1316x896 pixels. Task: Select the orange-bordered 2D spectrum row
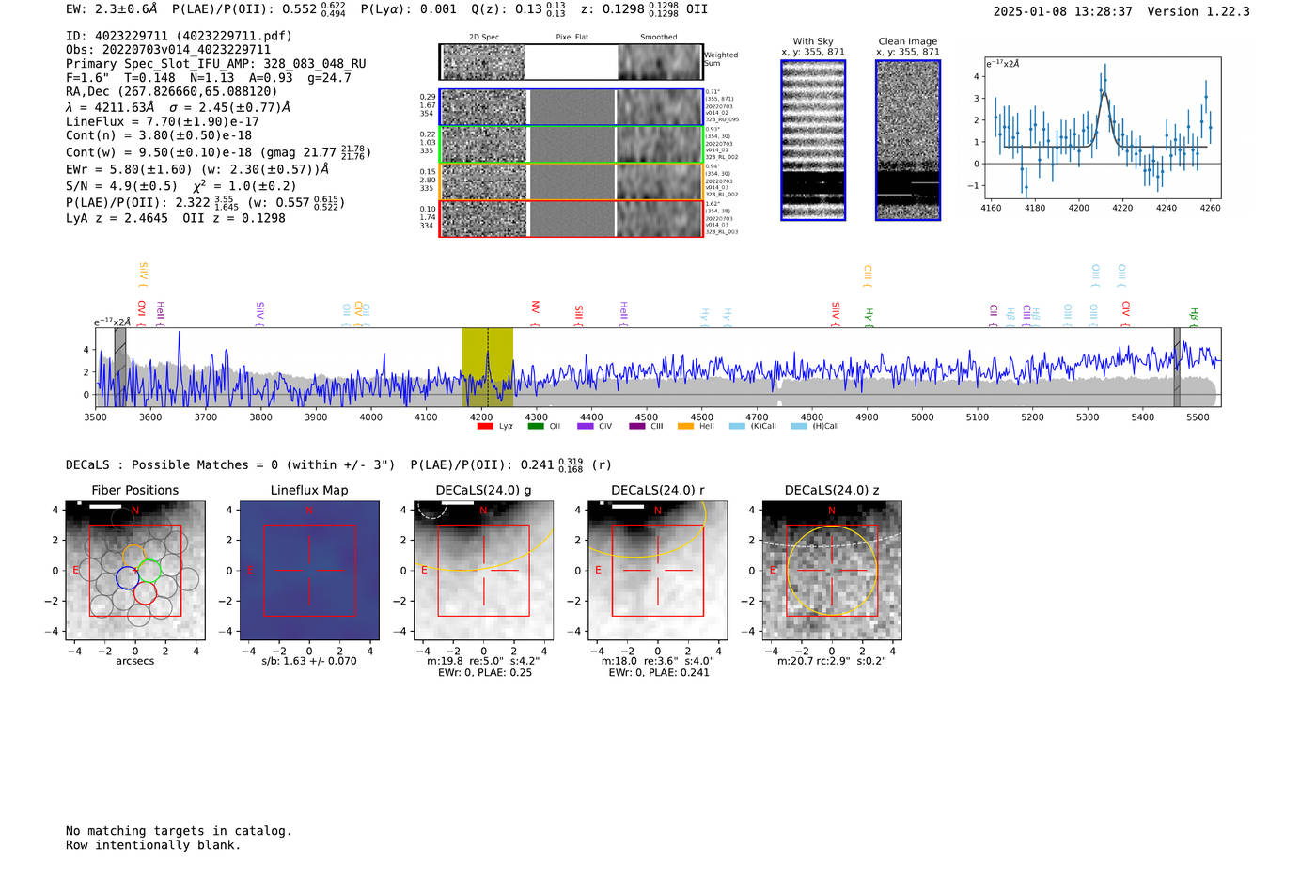[571, 181]
